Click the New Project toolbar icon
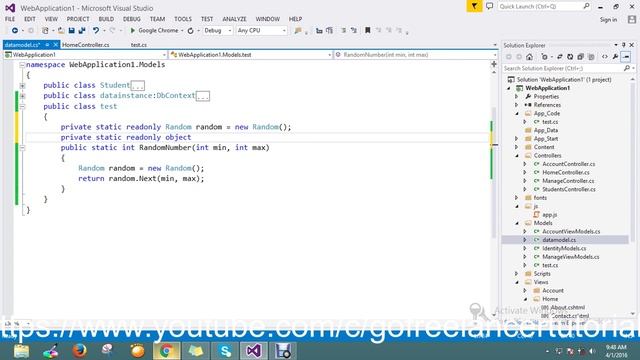The width and height of the screenshot is (640, 360). pos(45,31)
